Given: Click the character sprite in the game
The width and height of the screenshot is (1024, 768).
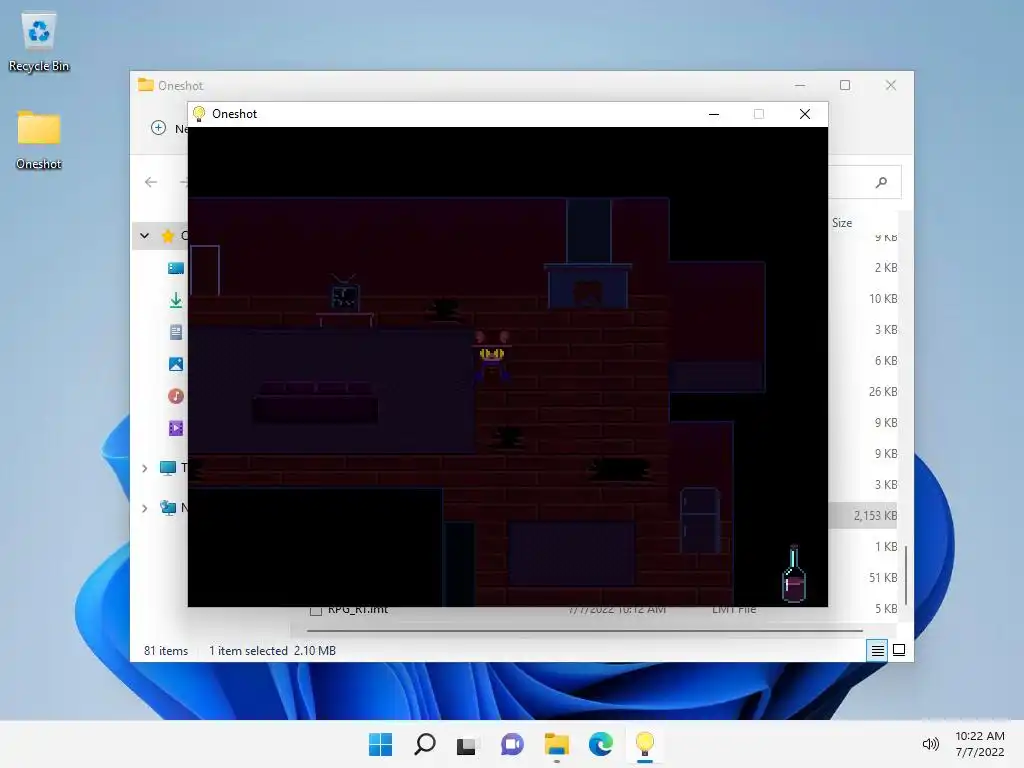Looking at the screenshot, I should pos(492,356).
